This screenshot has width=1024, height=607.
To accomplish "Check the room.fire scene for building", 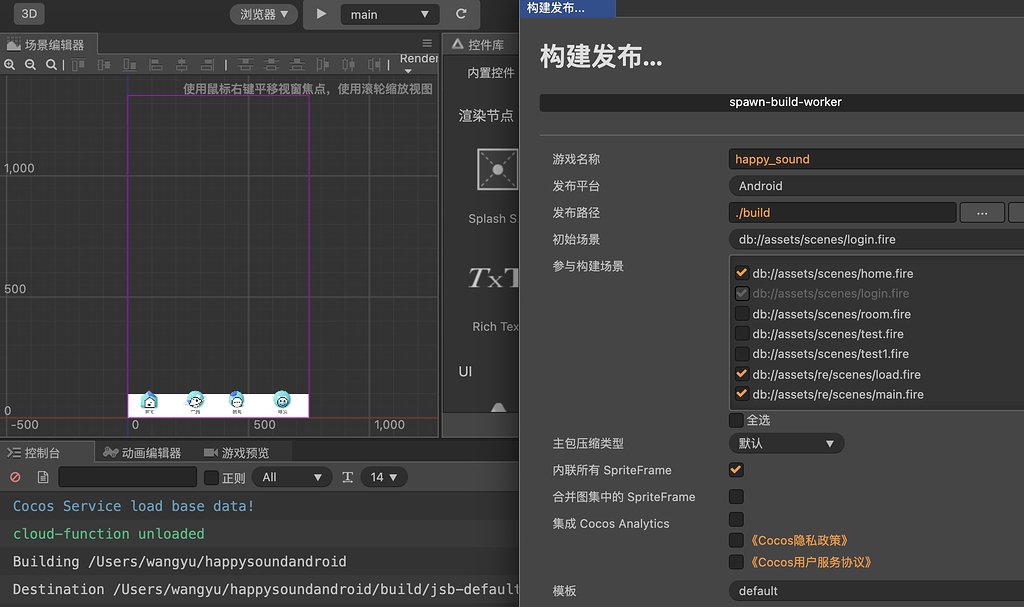I will pyautogui.click(x=741, y=314).
